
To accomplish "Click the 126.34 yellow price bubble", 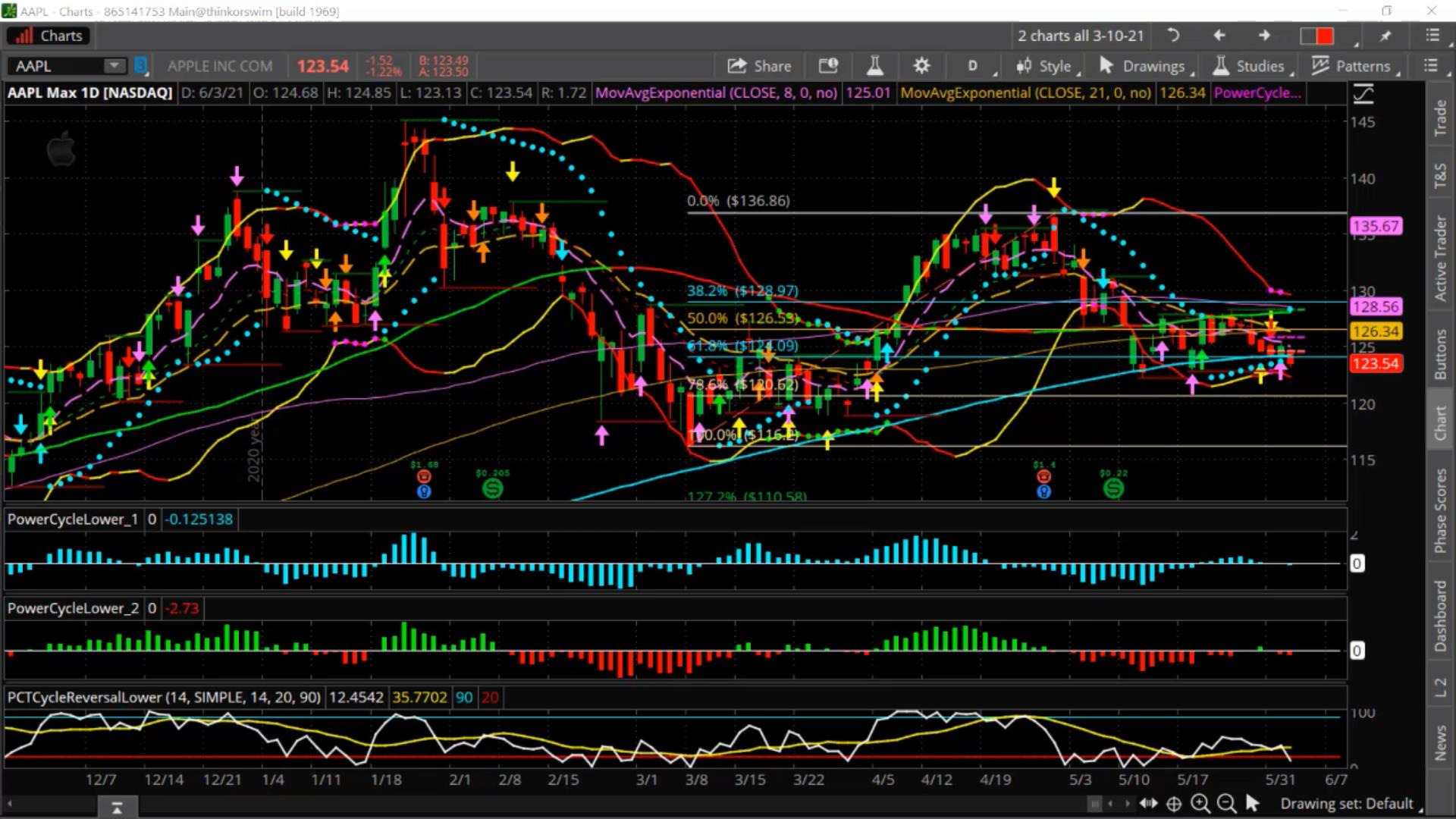I will [1376, 331].
